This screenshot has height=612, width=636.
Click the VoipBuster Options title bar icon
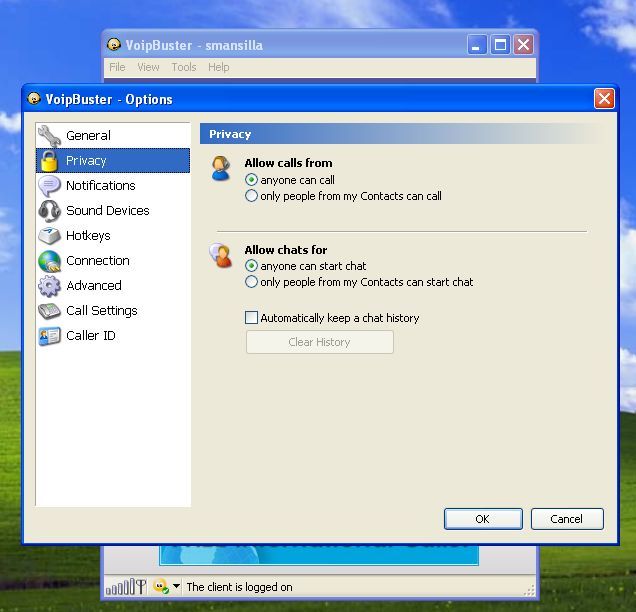34,99
